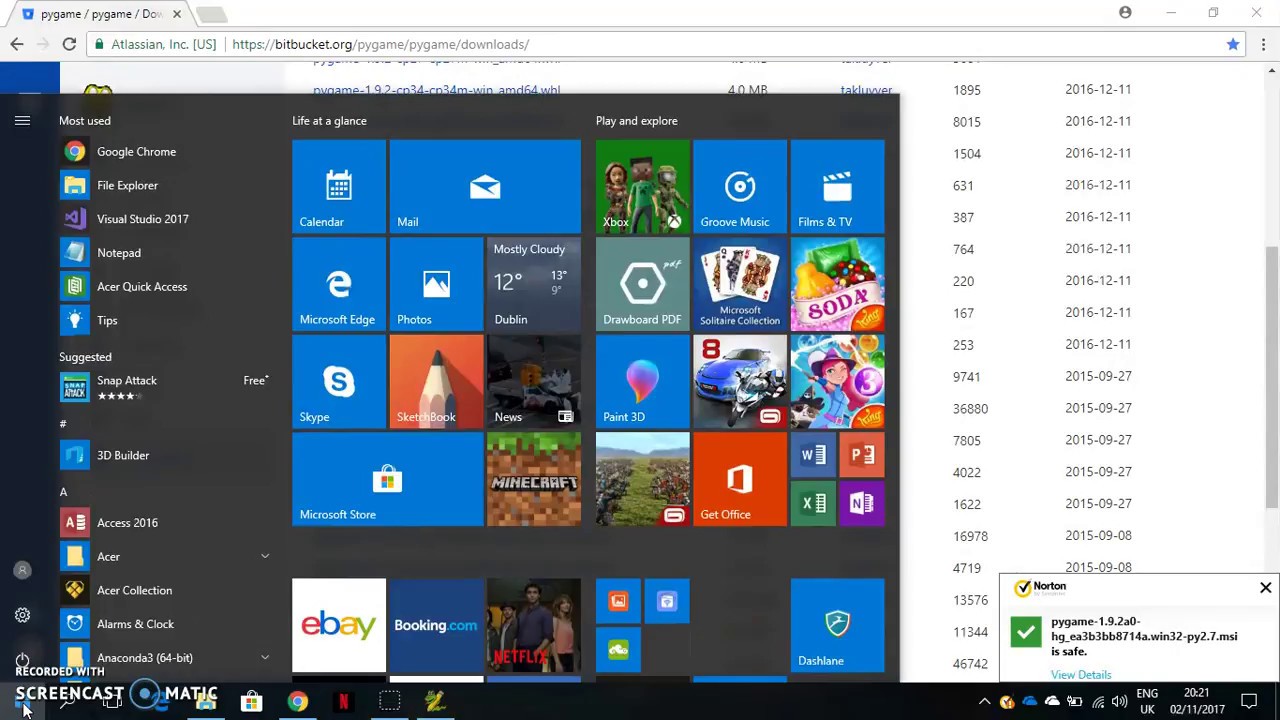Open the Netflix tile
The width and height of the screenshot is (1280, 720).
(x=534, y=625)
